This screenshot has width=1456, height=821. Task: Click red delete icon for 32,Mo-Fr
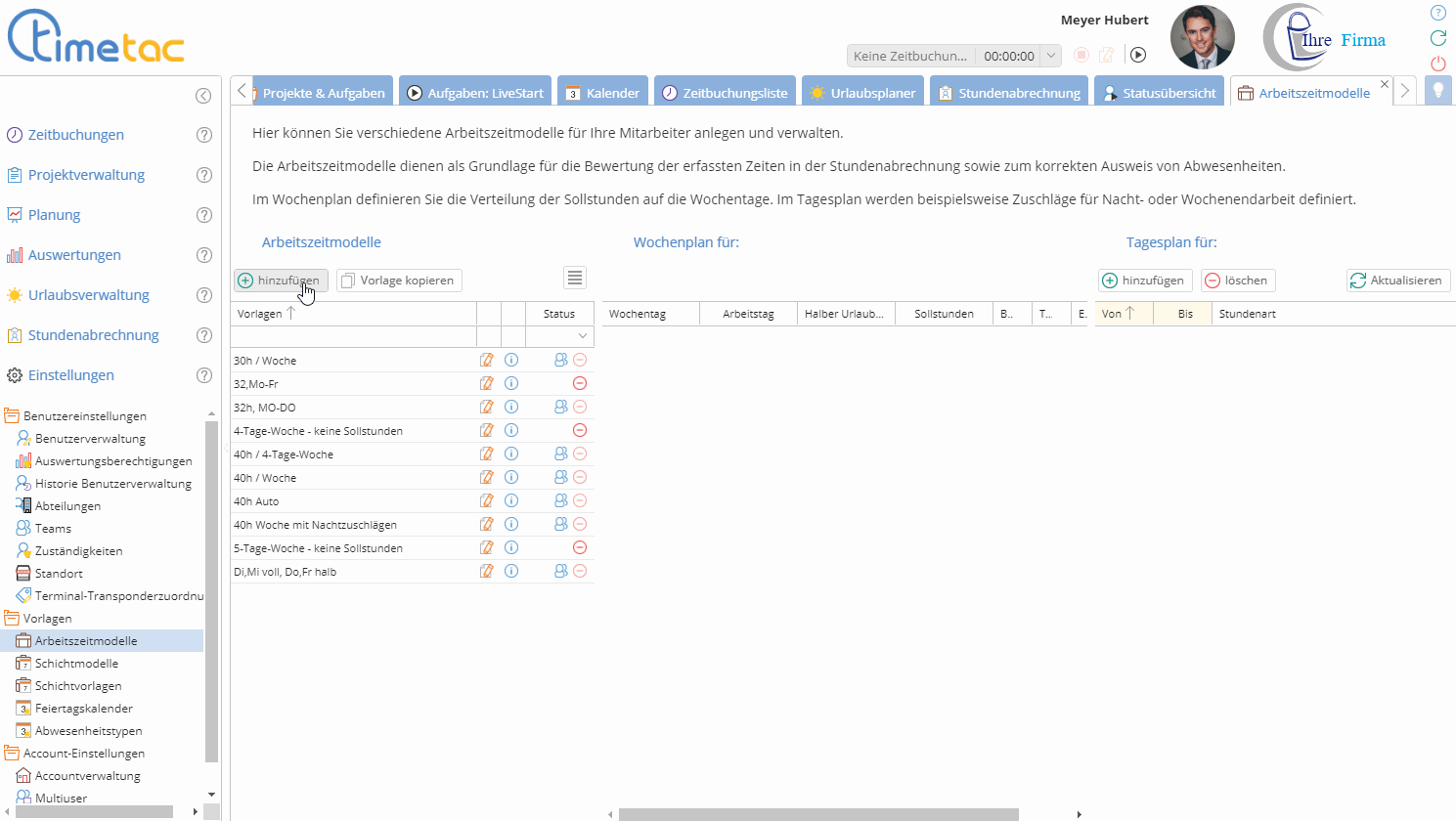tap(580, 383)
